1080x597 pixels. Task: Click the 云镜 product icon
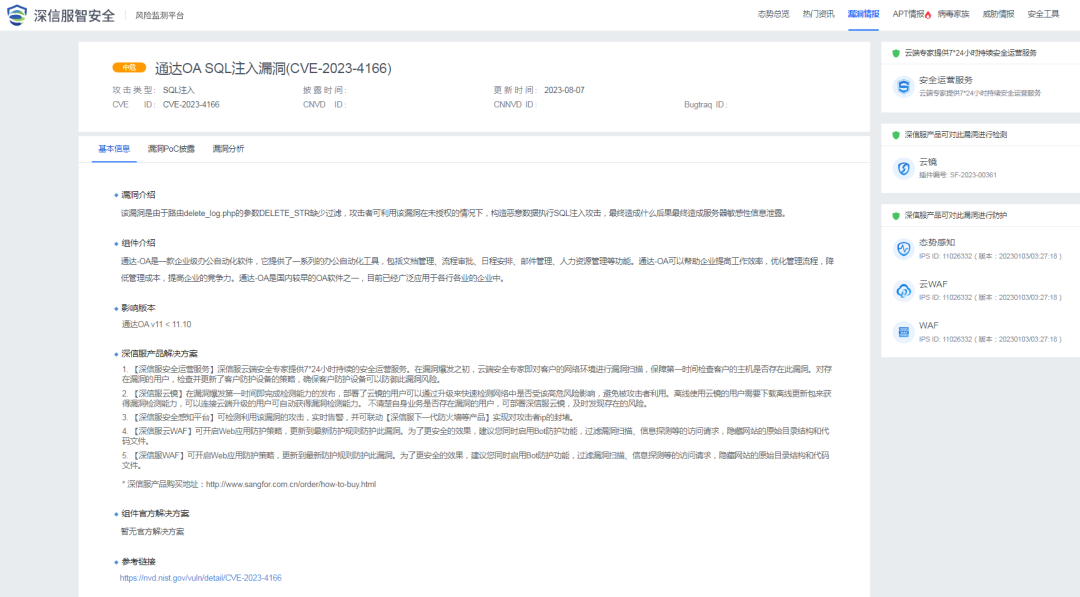[x=903, y=168]
